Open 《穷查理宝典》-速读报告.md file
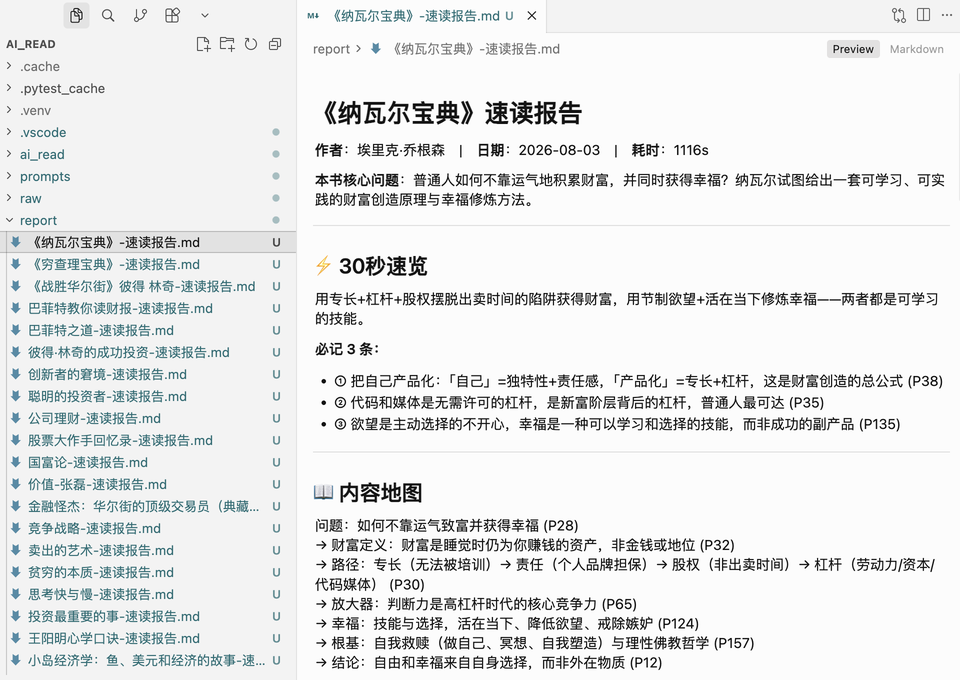The height and width of the screenshot is (680, 960). click(x=148, y=264)
